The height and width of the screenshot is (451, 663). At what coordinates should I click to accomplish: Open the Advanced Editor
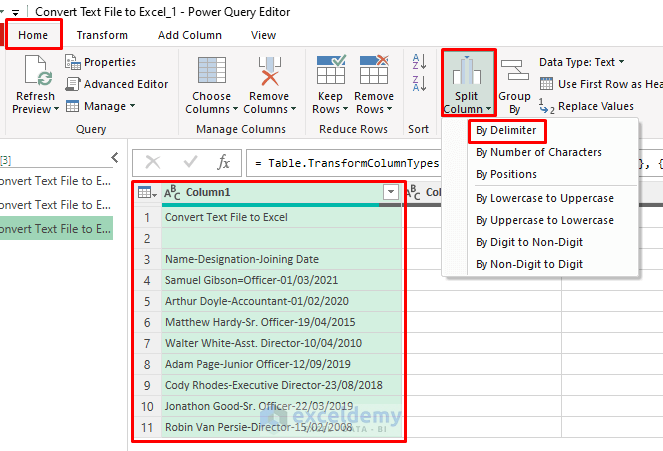(x=117, y=84)
